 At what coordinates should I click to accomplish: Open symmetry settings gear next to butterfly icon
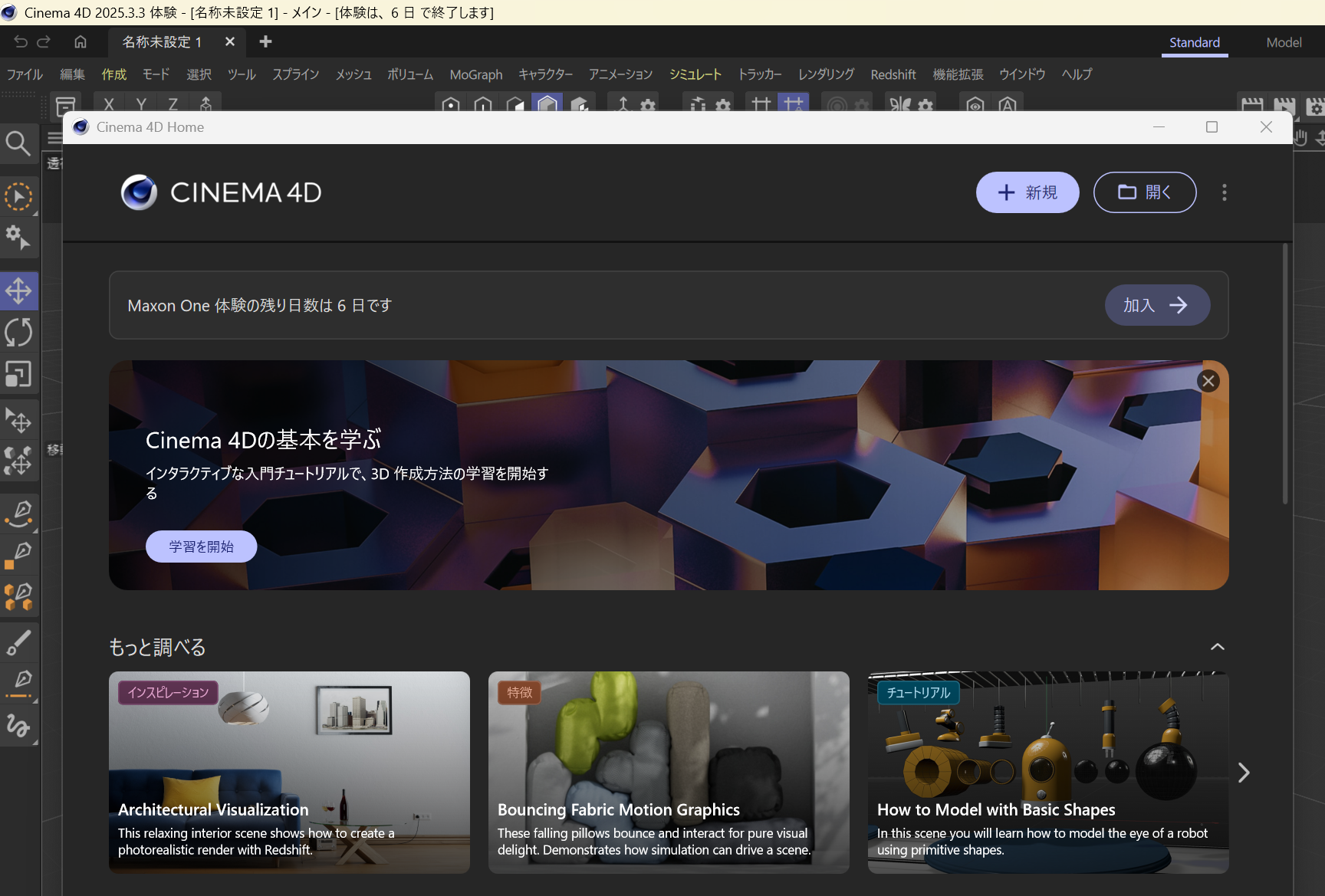click(926, 104)
